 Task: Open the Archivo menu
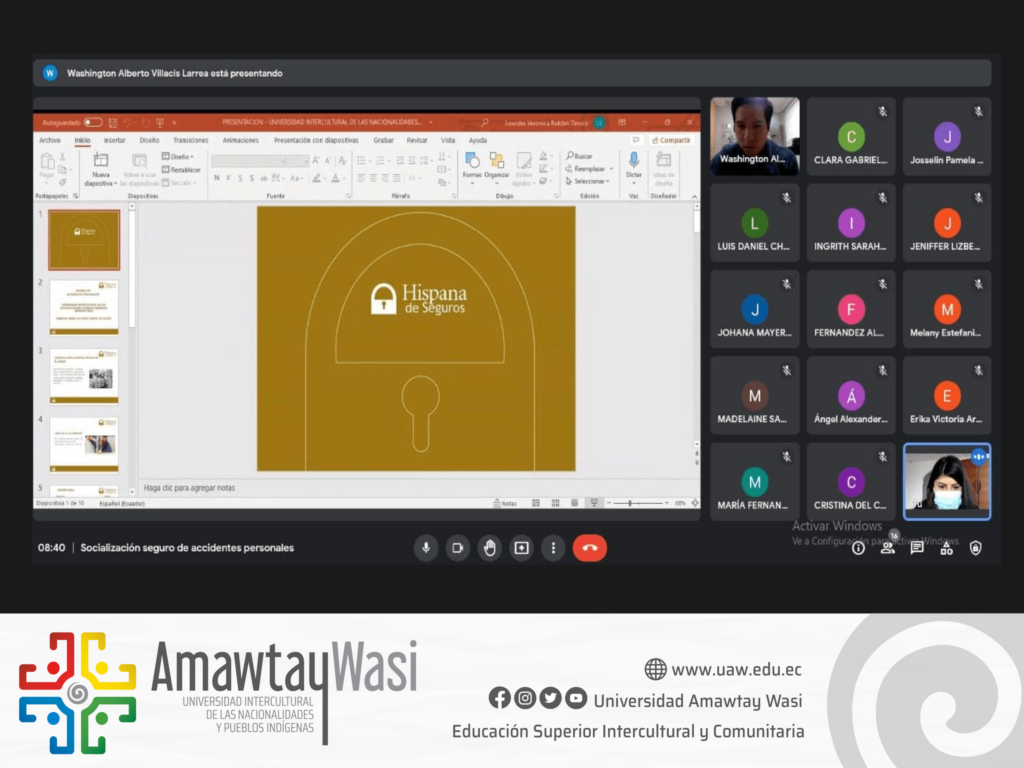tap(50, 140)
